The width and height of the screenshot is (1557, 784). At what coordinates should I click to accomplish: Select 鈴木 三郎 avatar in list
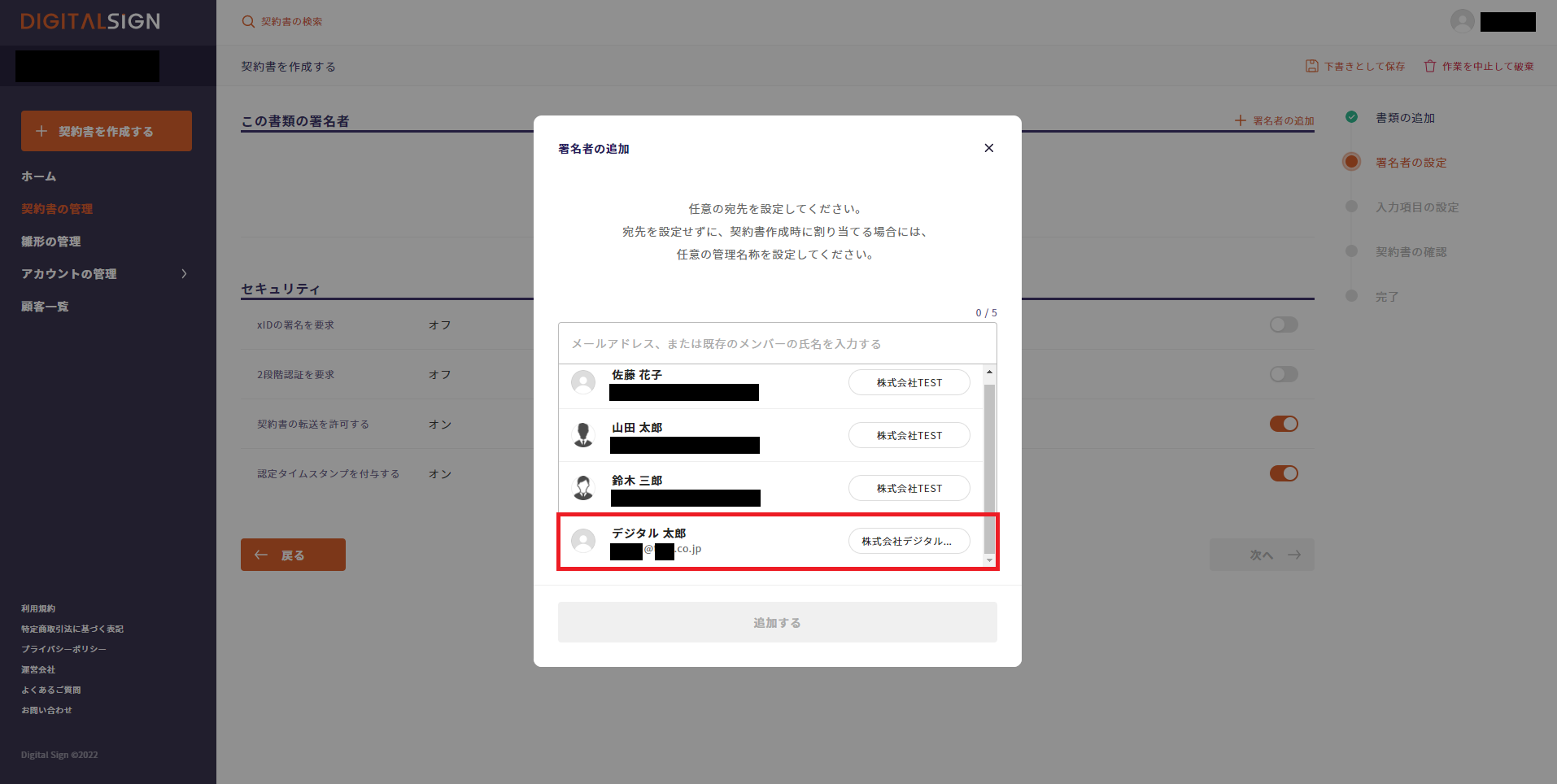[x=583, y=488]
